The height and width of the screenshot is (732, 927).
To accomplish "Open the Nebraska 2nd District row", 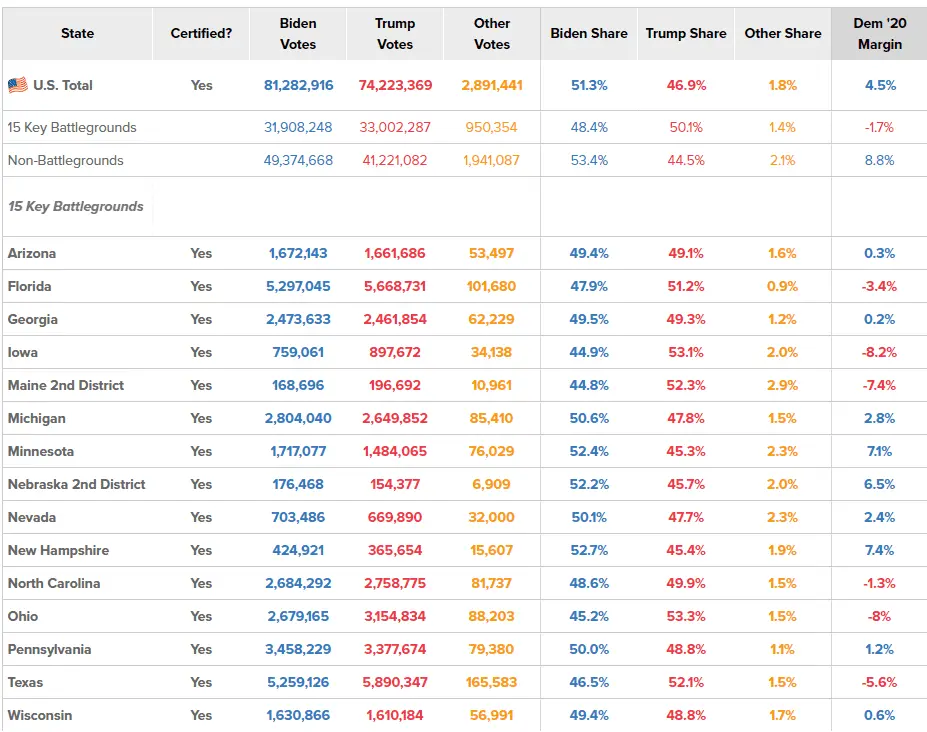I will point(77,484).
